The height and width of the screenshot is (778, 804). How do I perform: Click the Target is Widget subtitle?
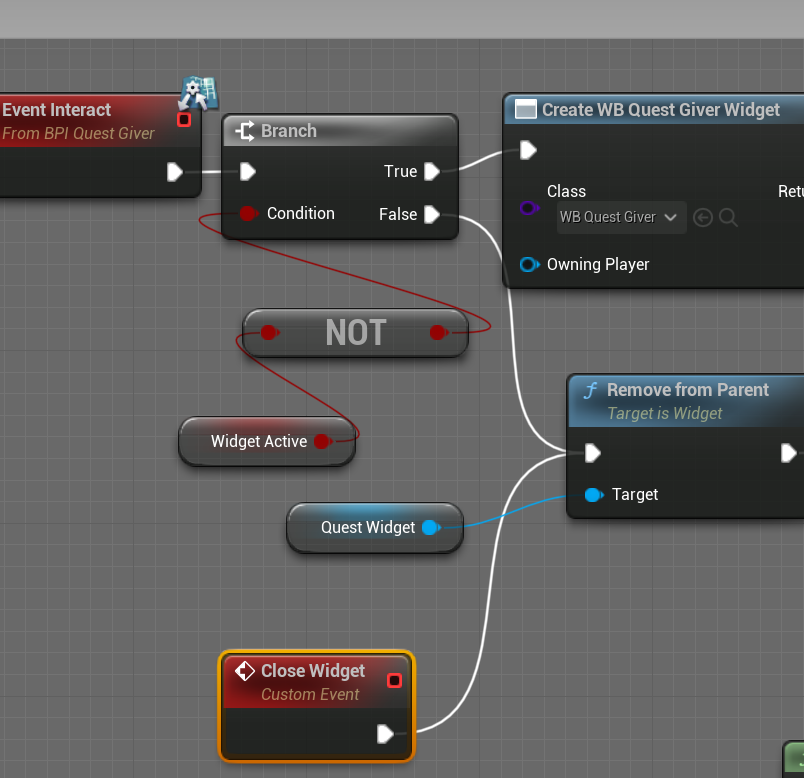coord(665,413)
